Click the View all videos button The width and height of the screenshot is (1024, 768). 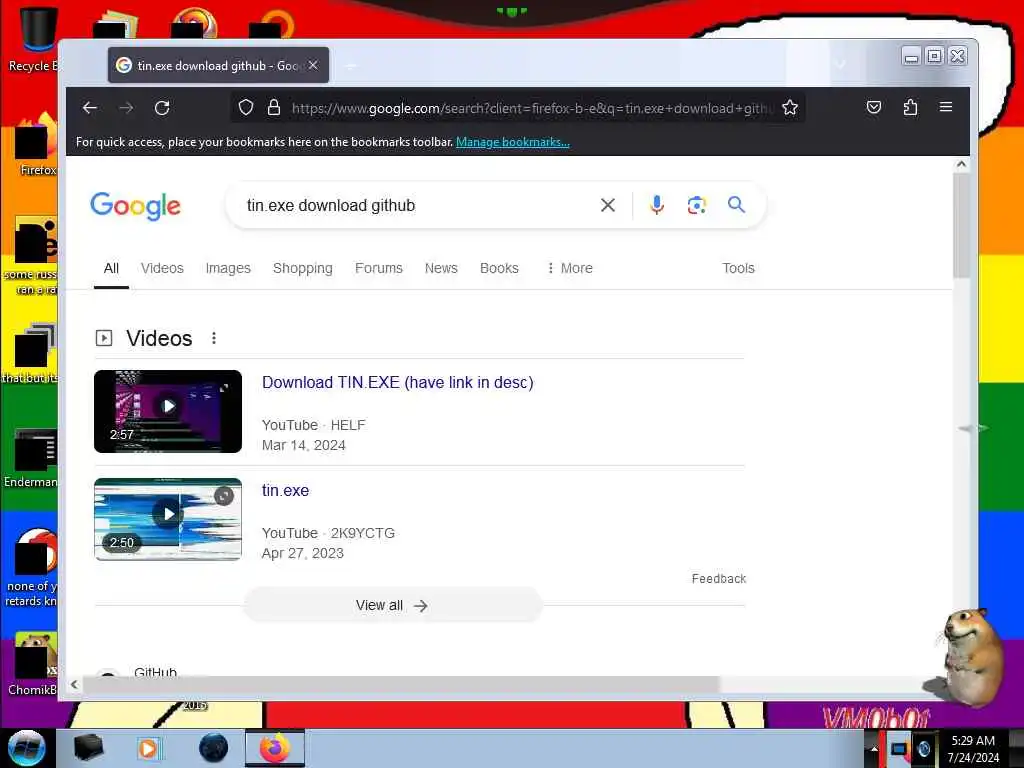[x=392, y=605]
